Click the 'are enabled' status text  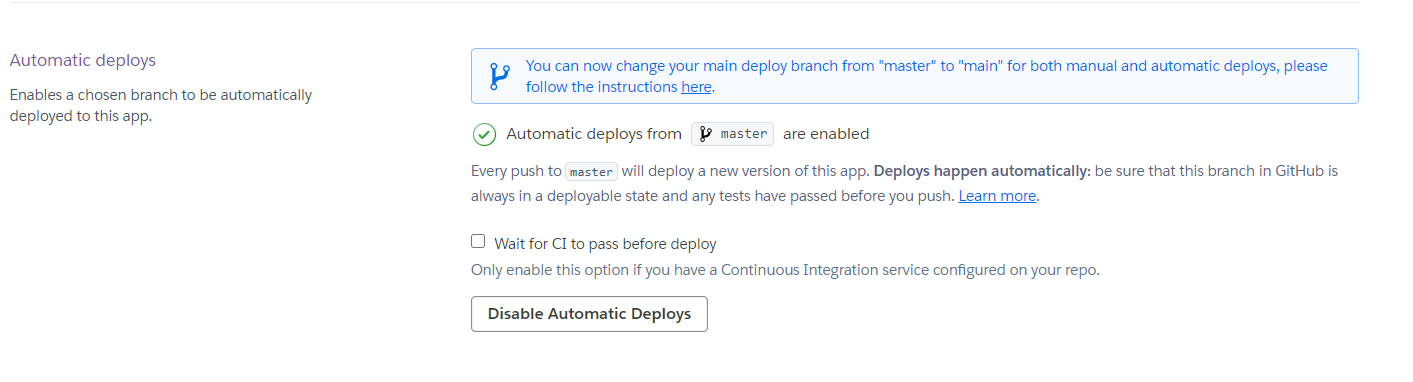click(826, 134)
